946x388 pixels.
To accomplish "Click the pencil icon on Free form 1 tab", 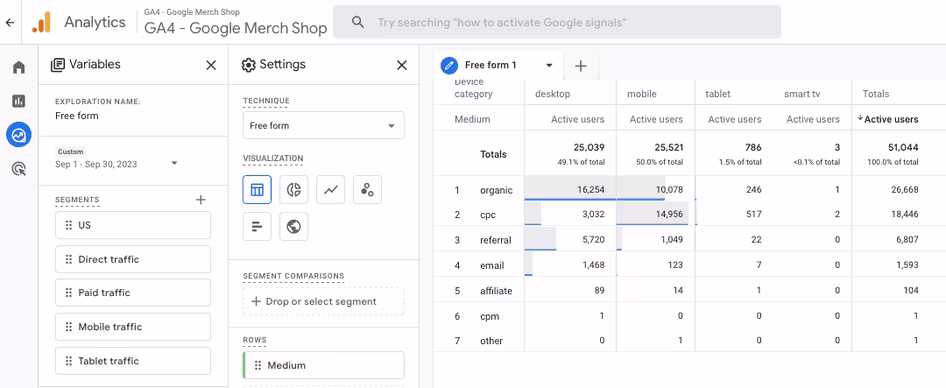I will coord(449,65).
